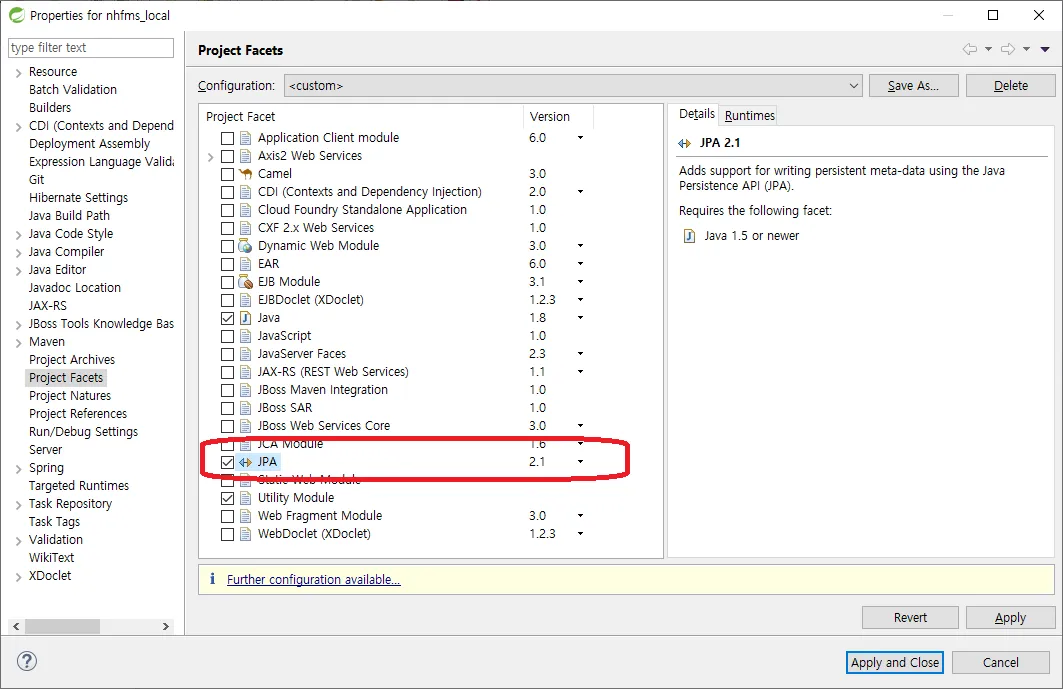Click the sidebar scroll right arrow
This screenshot has width=1063, height=689.
coord(165,626)
